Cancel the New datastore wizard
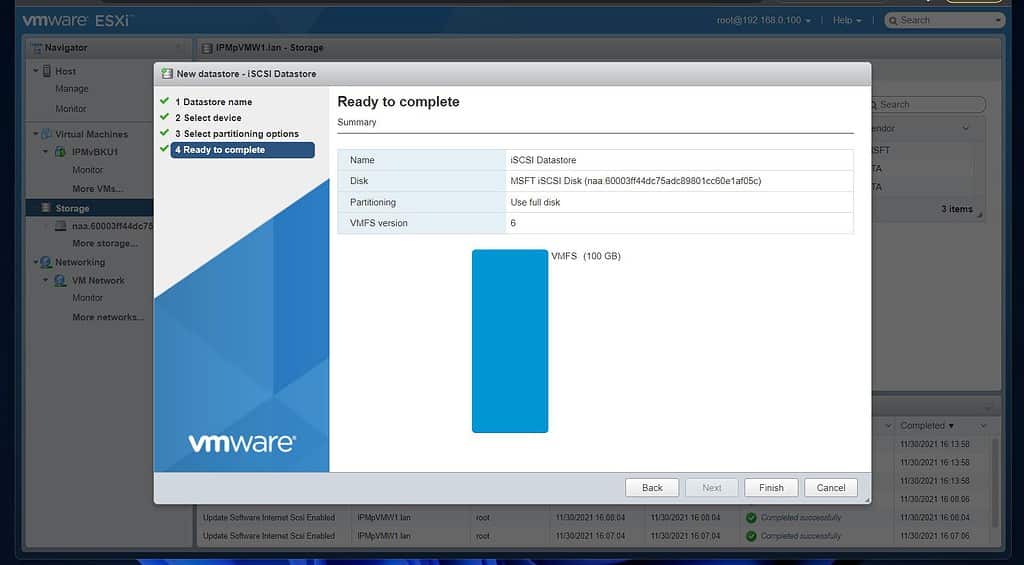1024x565 pixels. pyautogui.click(x=831, y=487)
